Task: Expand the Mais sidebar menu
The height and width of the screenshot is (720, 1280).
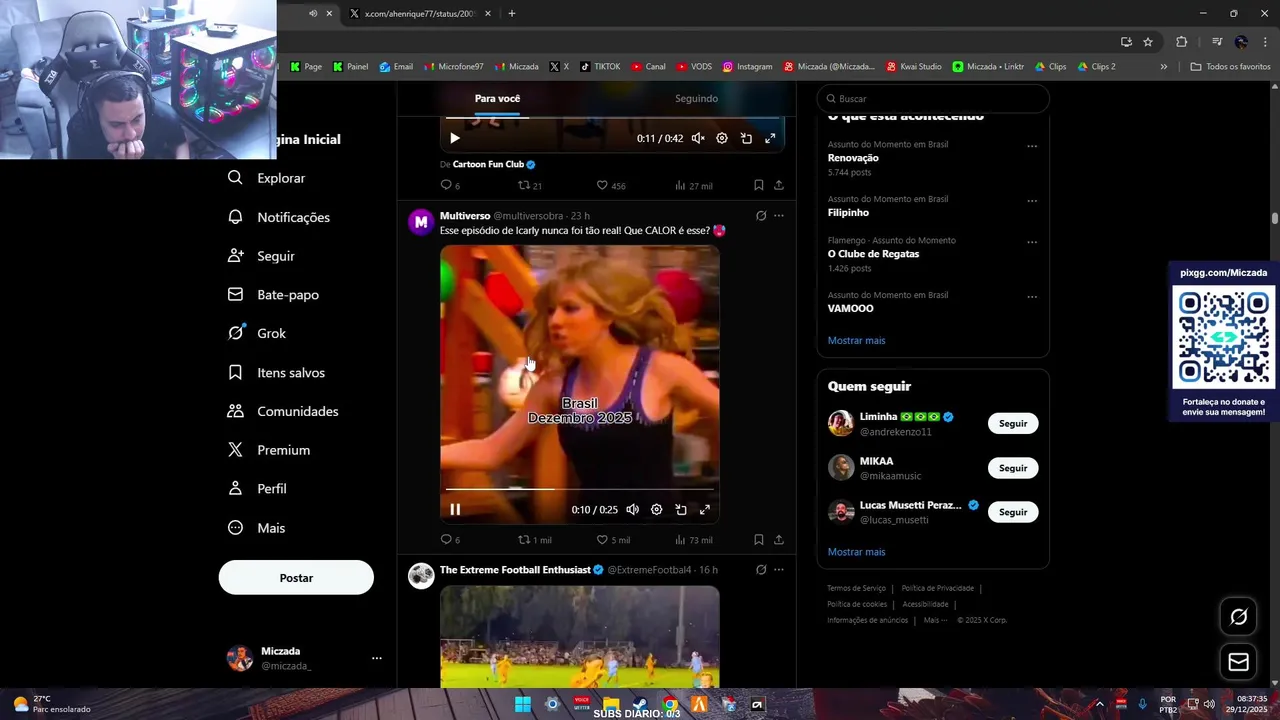Action: [x=257, y=528]
